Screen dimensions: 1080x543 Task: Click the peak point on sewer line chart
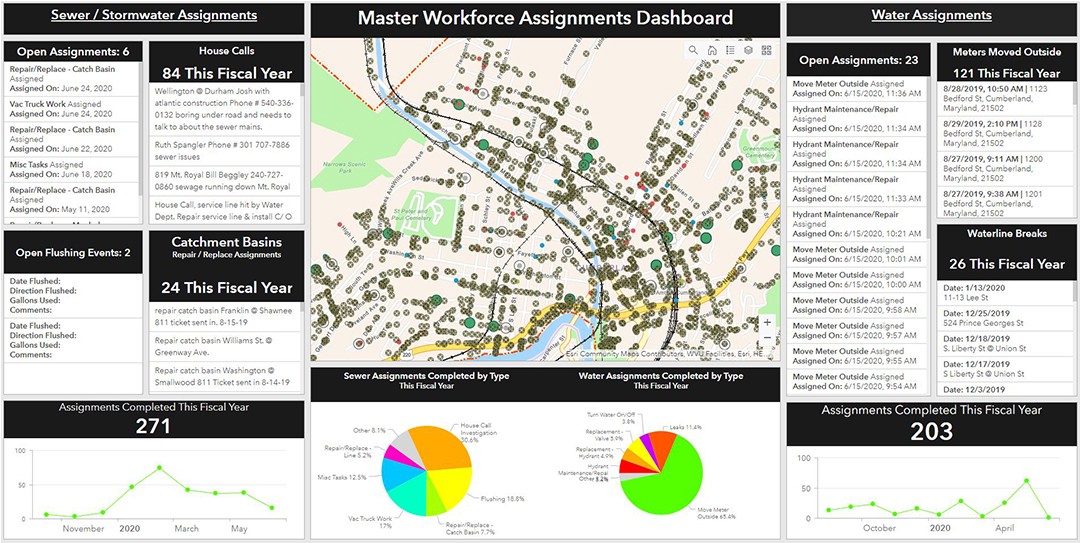tap(159, 468)
